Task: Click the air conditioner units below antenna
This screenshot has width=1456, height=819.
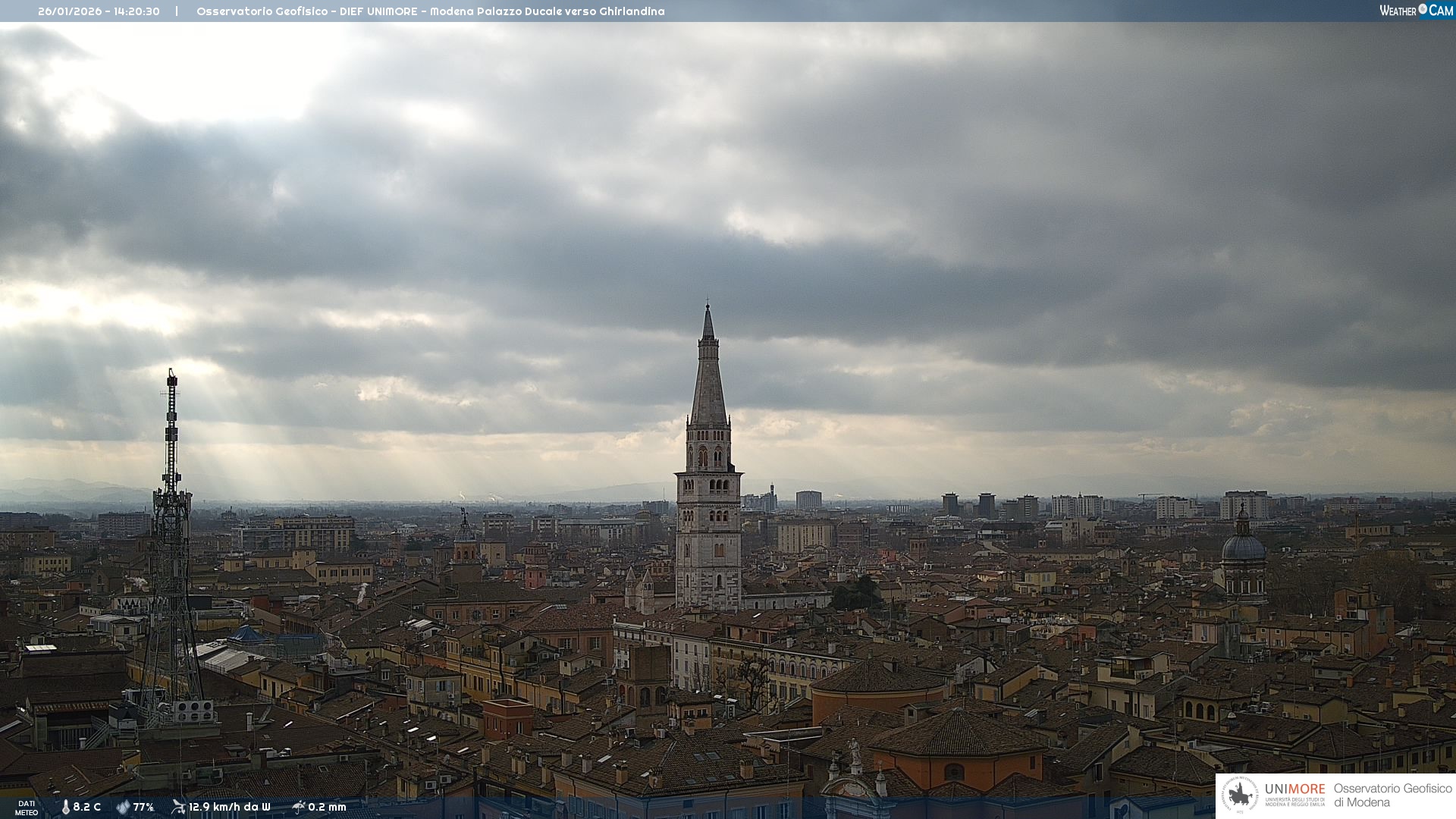Action: click(194, 711)
